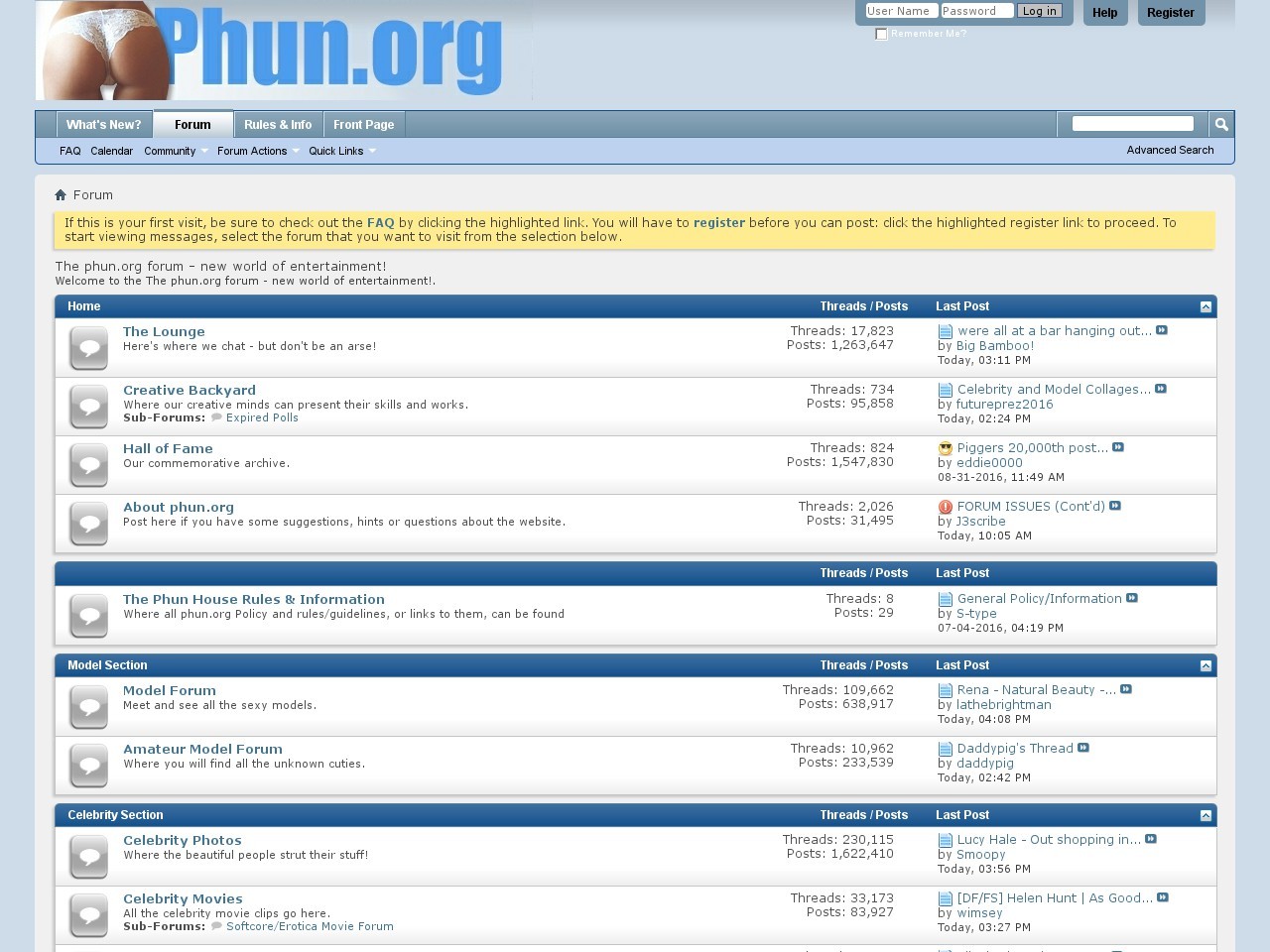Click the Phun.org logo banner
The width and height of the screenshot is (1270, 952).
pos(284,50)
